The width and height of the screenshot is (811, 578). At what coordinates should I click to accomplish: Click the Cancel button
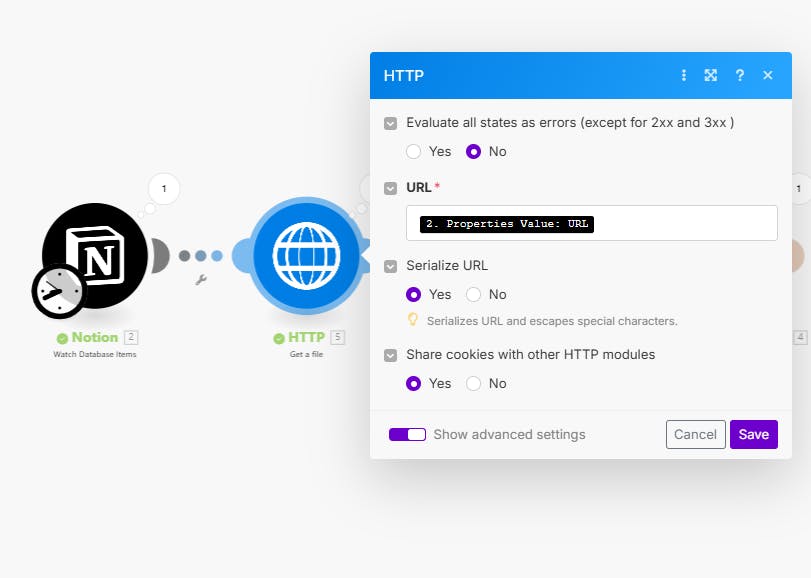695,435
